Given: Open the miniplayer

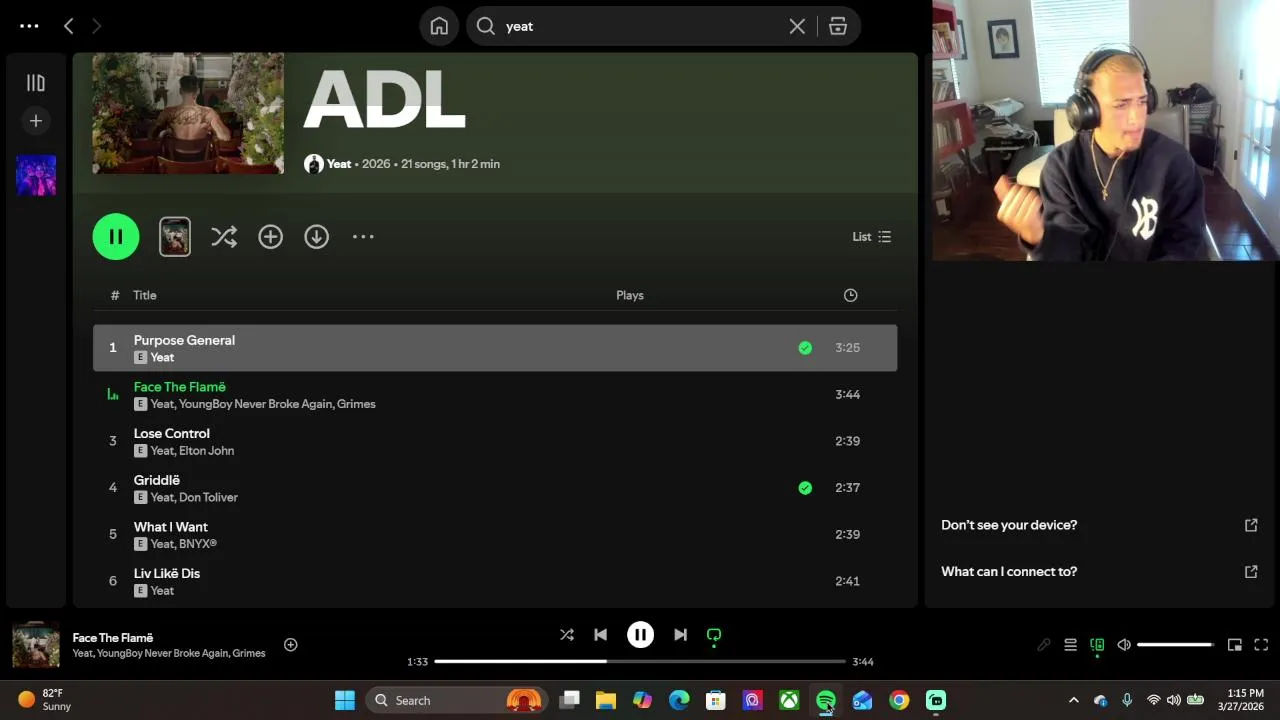Looking at the screenshot, I should pos(1235,645).
